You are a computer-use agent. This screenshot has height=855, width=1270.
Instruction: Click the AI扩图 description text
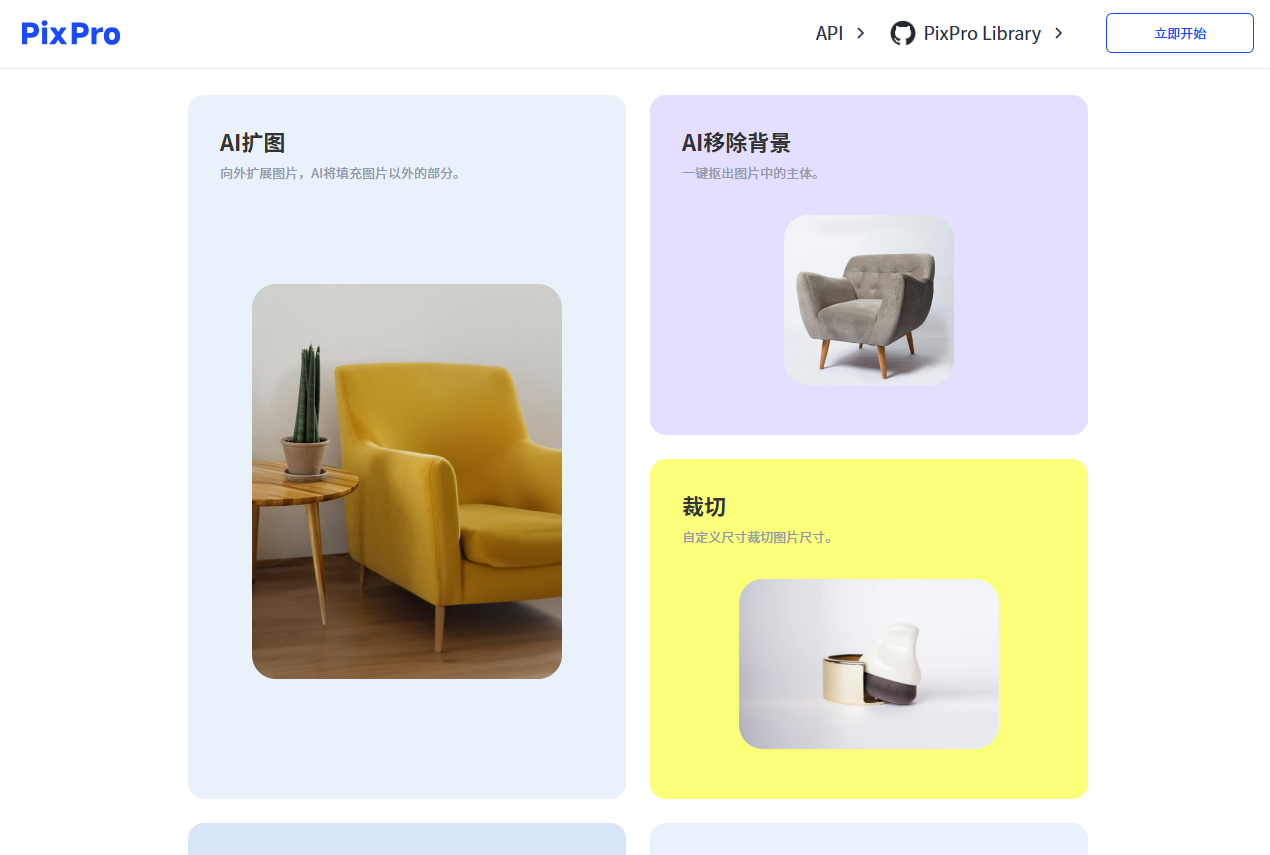pos(340,173)
